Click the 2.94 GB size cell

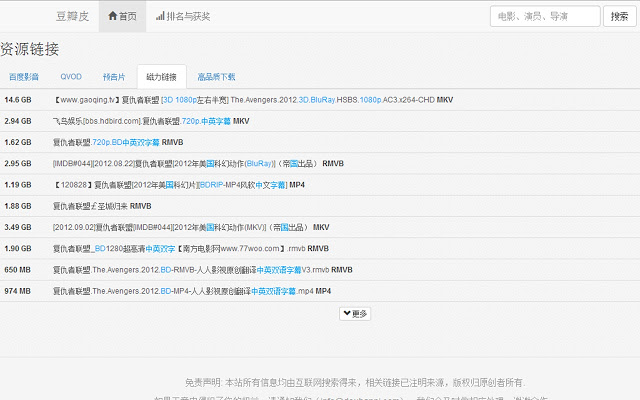tap(18, 121)
